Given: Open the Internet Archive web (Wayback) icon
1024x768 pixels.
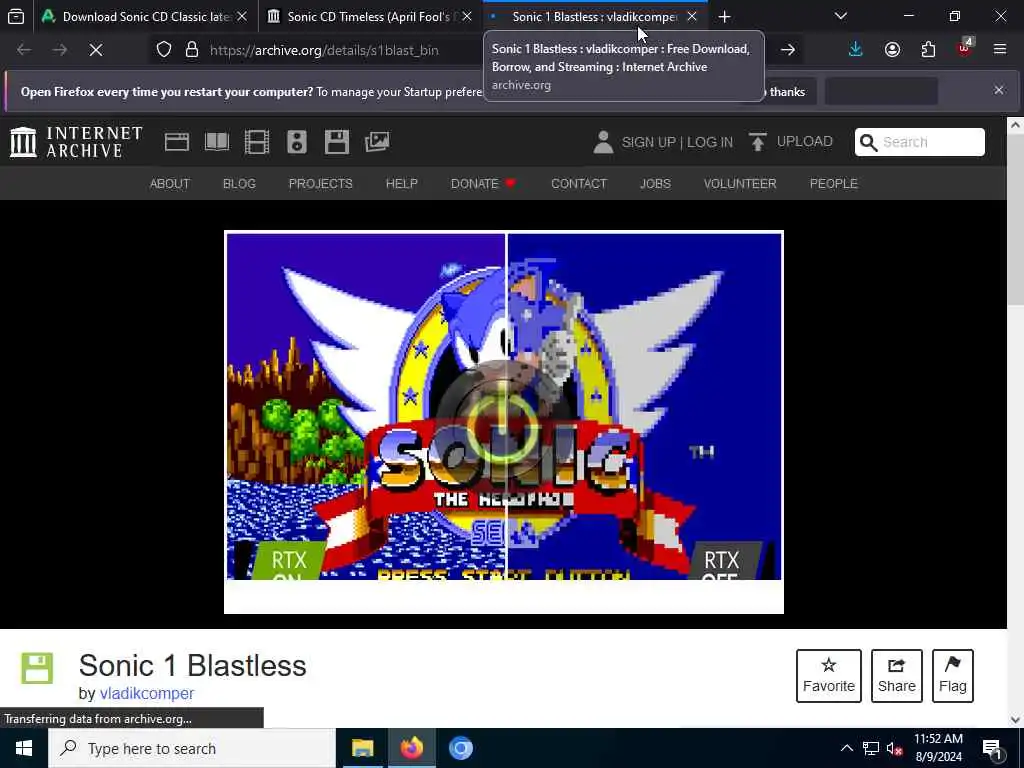Looking at the screenshot, I should [176, 142].
